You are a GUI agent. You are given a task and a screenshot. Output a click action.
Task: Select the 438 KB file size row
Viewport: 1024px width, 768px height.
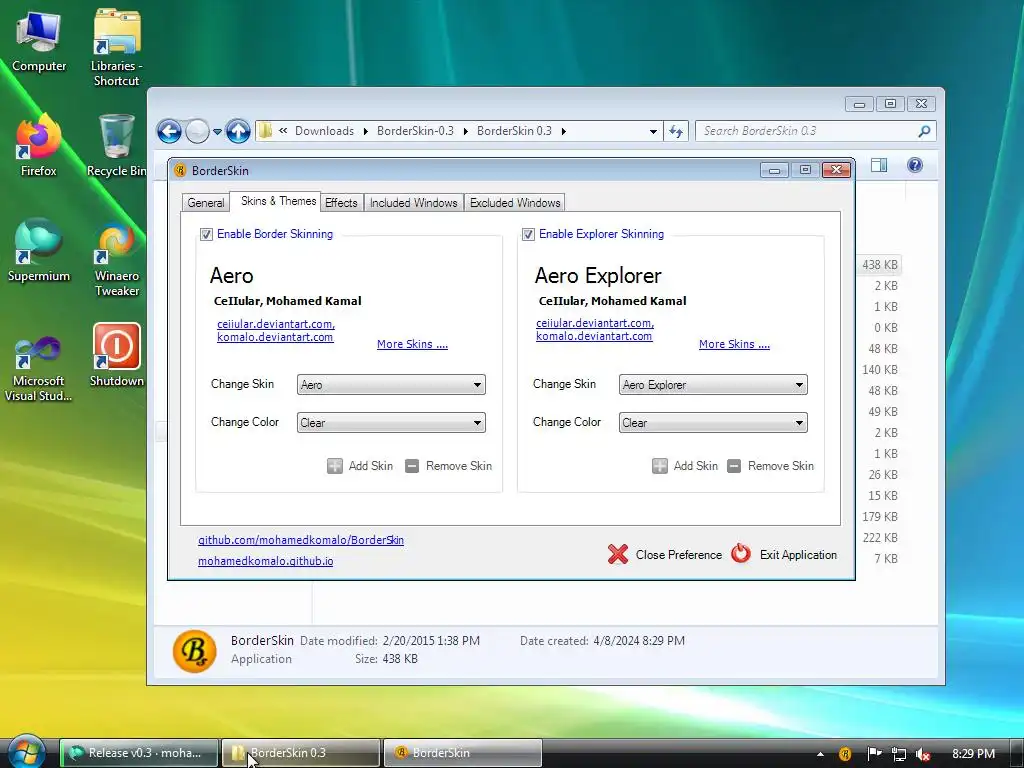click(x=880, y=265)
